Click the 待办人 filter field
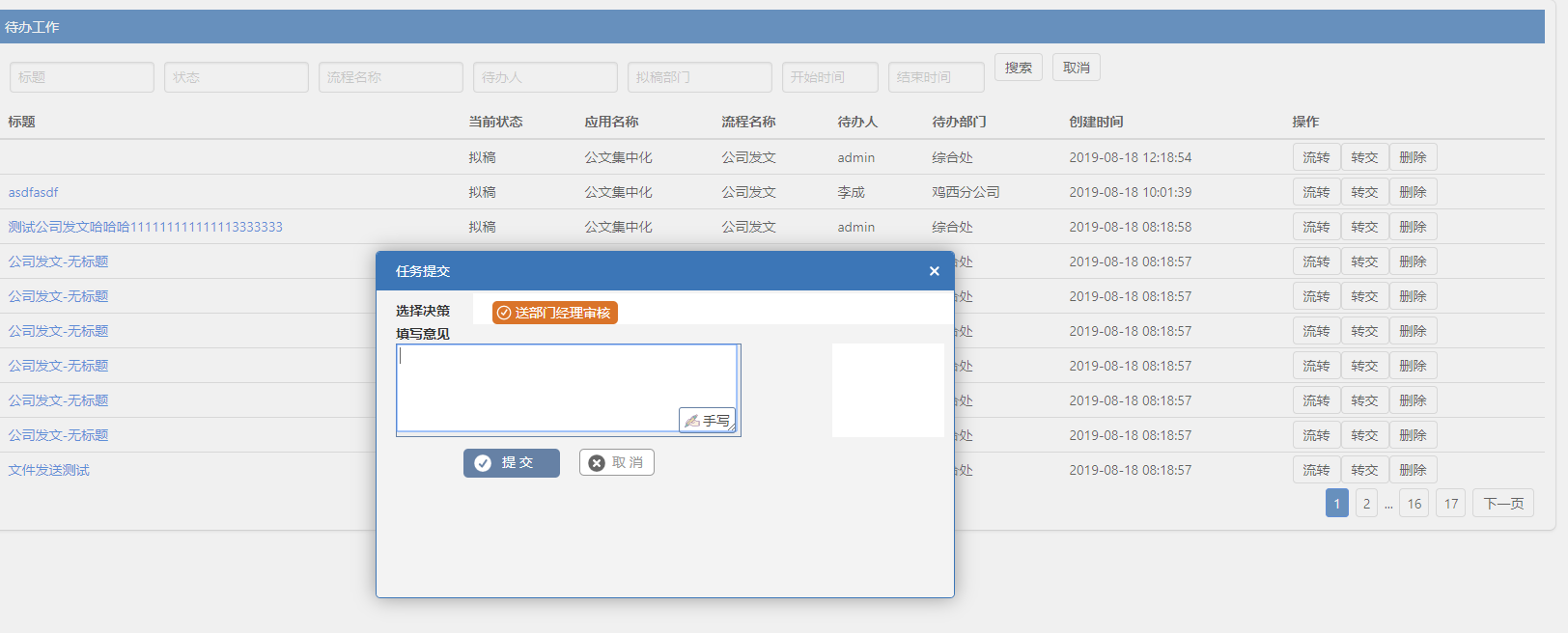 click(x=546, y=77)
